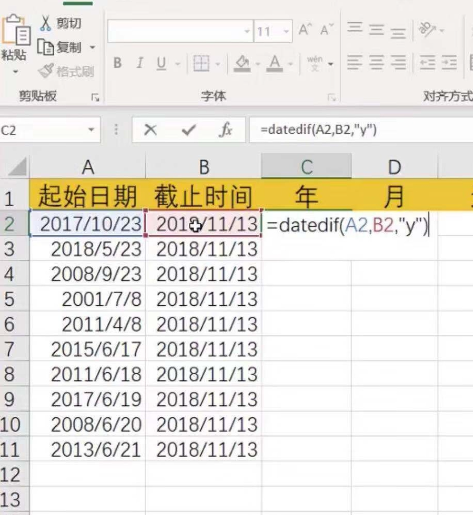Click cell containing 2017/10/23

coord(88,224)
